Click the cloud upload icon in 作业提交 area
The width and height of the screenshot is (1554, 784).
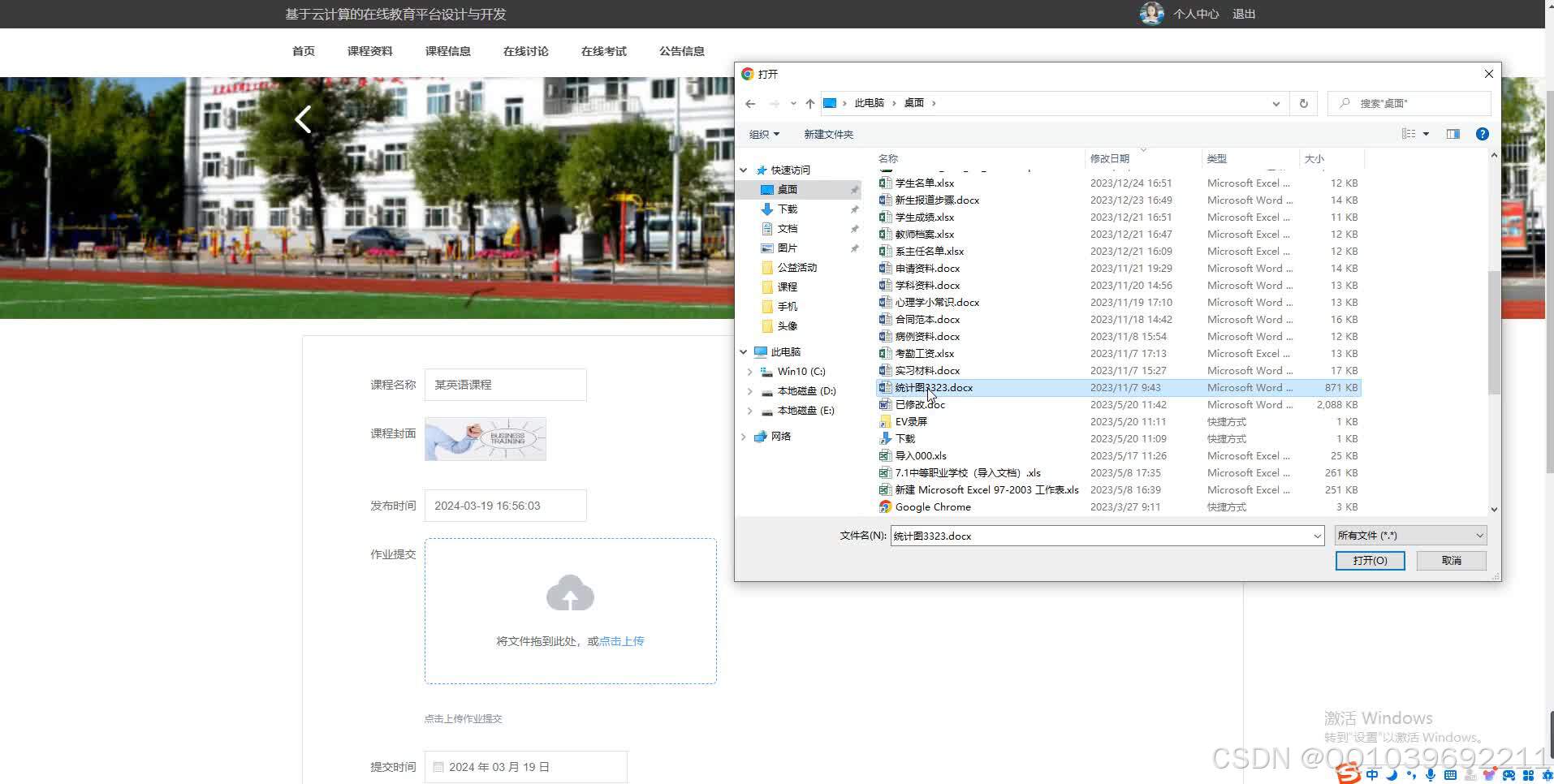(x=570, y=593)
